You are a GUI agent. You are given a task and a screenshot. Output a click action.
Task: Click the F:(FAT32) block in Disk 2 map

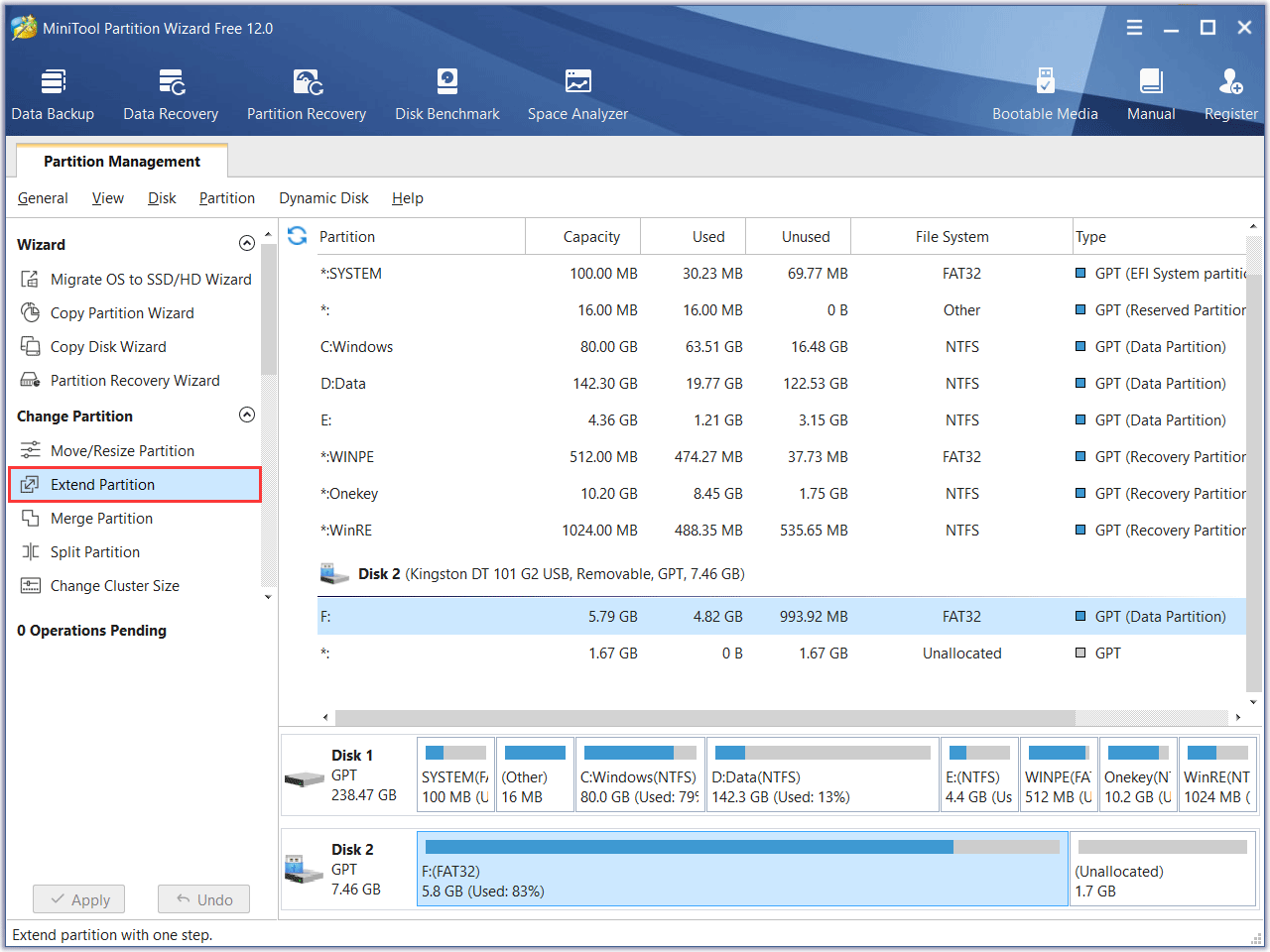(742, 869)
